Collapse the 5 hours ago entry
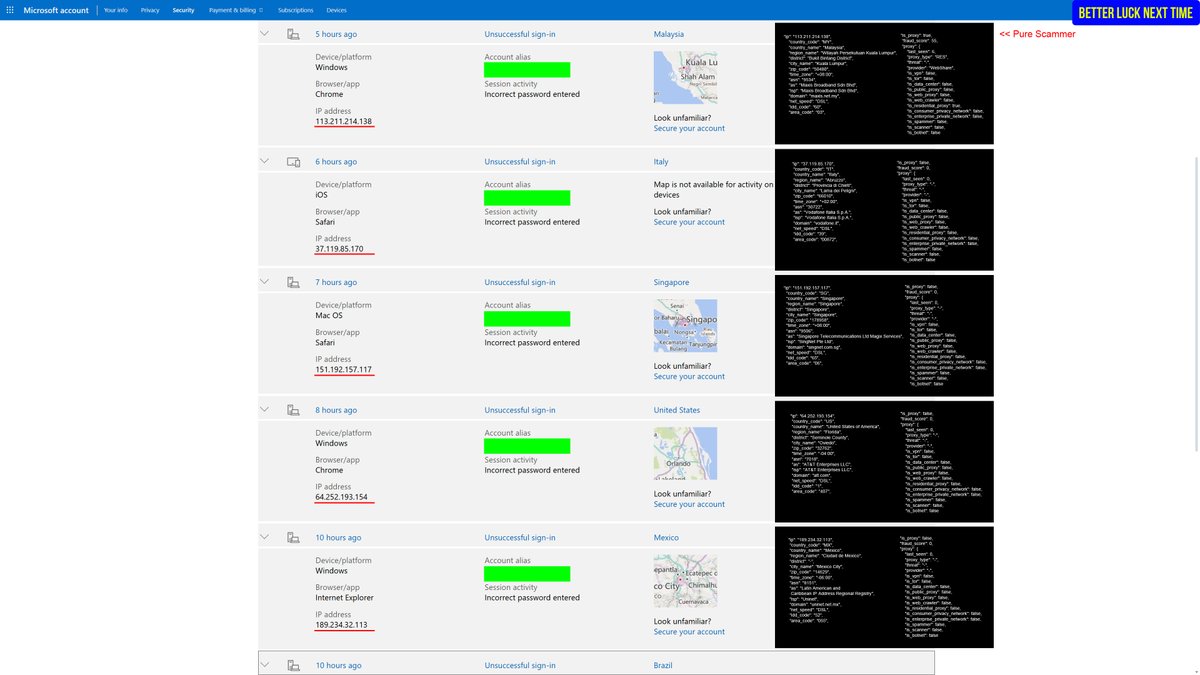Viewport: 1200px width, 675px height. (x=265, y=34)
